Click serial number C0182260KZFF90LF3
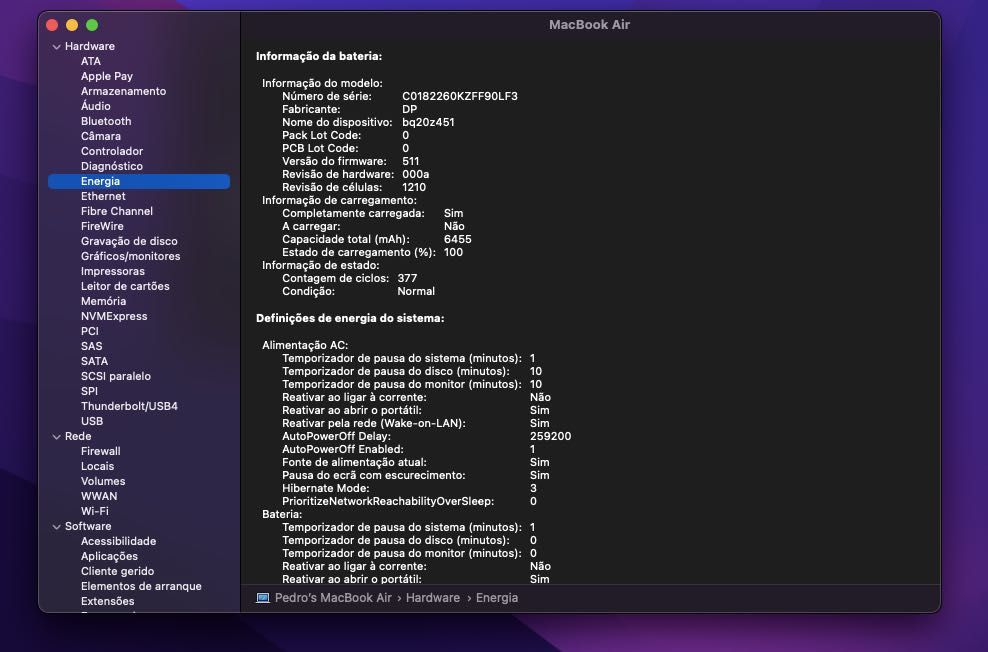 click(460, 96)
